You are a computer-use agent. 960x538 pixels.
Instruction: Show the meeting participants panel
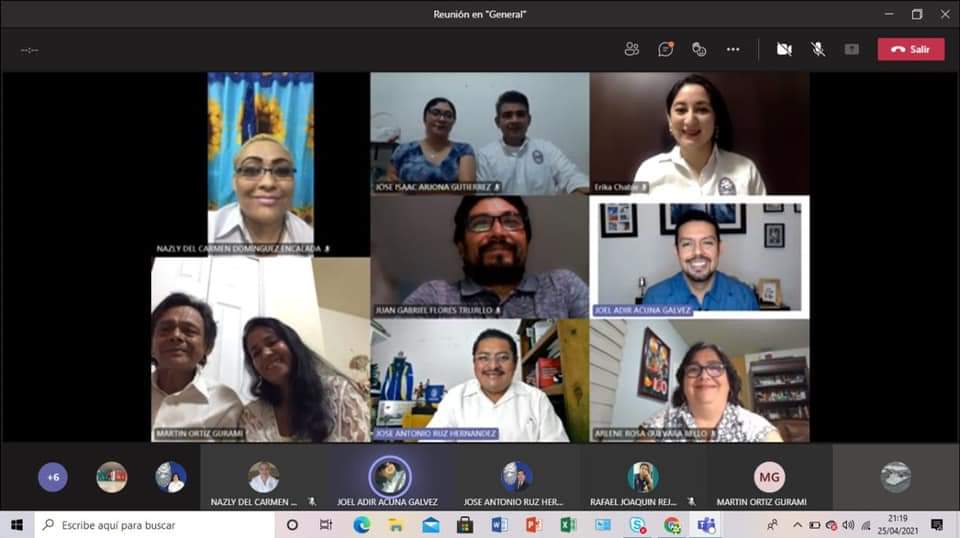(632, 50)
